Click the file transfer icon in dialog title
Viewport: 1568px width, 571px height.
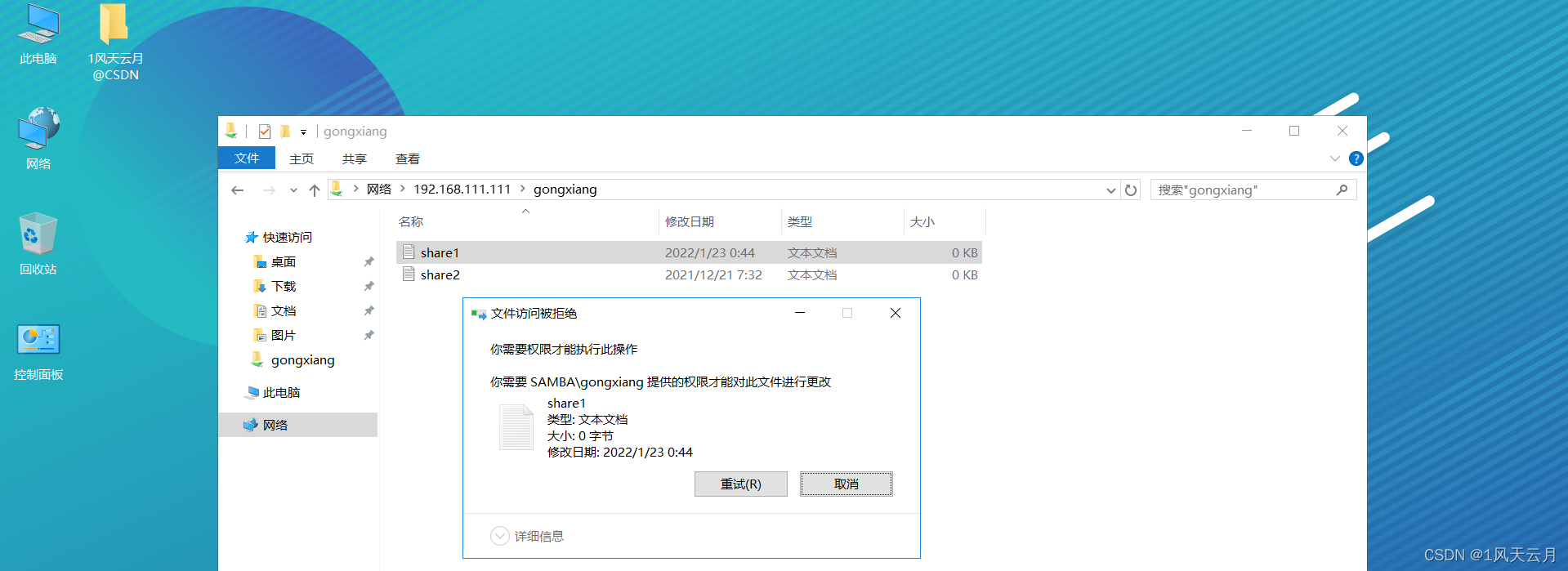479,314
